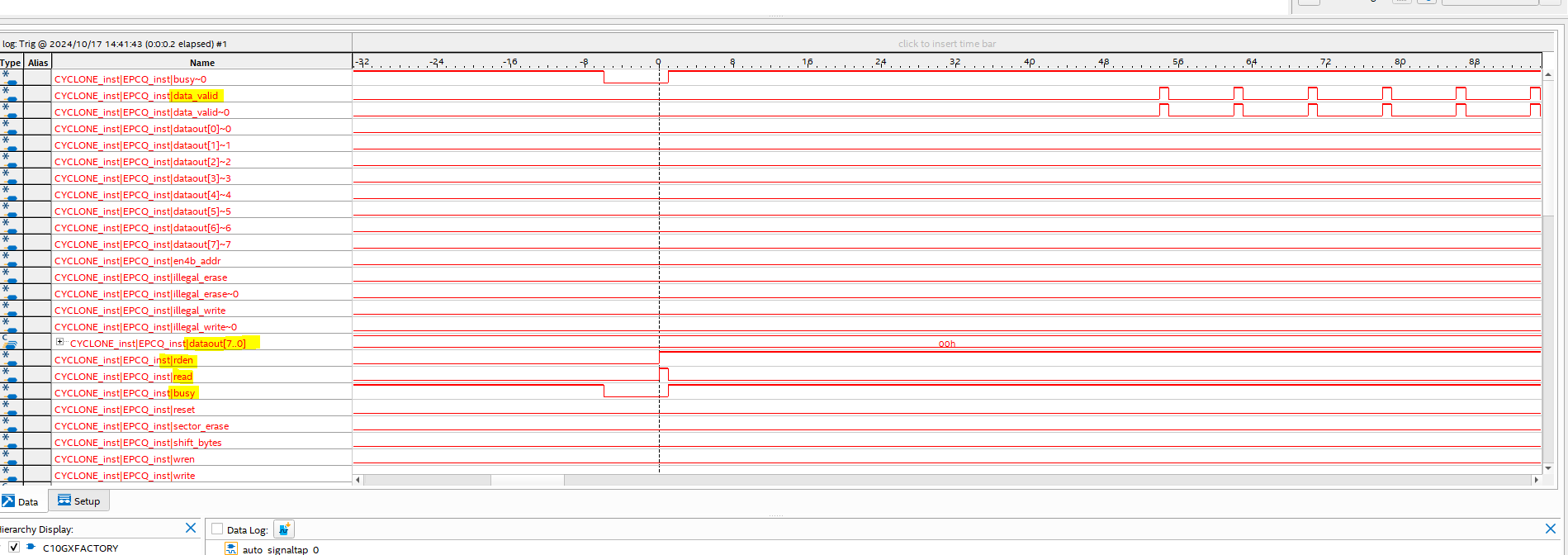The image size is (1568, 555).
Task: Click the vertical scrollbar down arrow
Action: click(x=1548, y=468)
